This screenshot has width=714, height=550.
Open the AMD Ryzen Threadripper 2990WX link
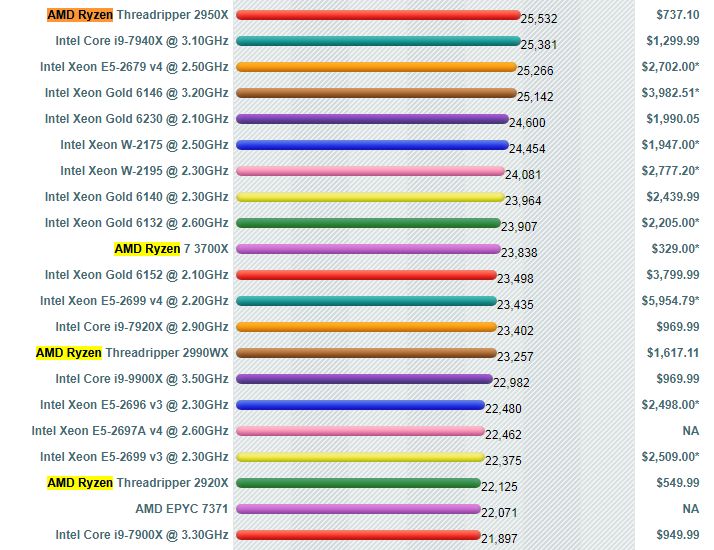point(132,353)
